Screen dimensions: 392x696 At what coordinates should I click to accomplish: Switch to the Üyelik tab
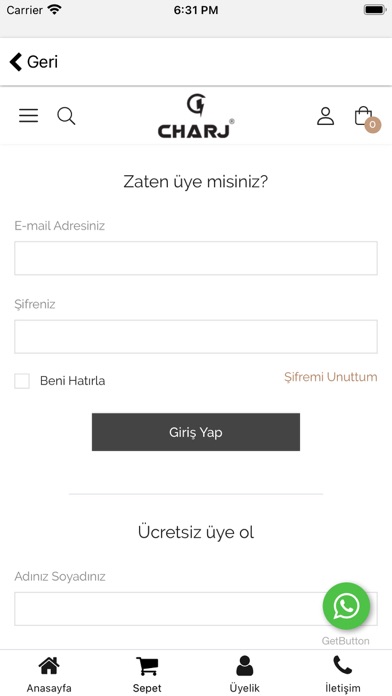(x=245, y=674)
